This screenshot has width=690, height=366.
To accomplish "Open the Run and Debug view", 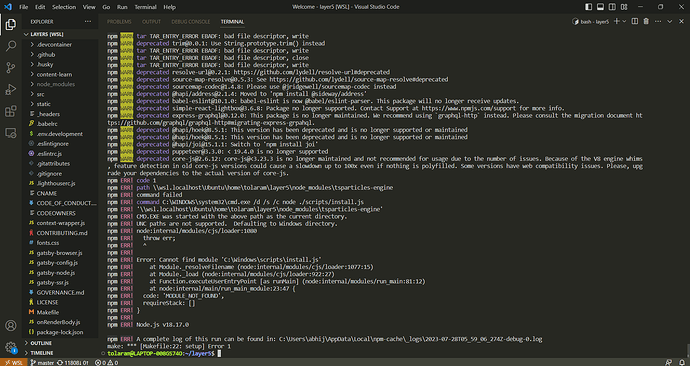I will [x=11, y=89].
